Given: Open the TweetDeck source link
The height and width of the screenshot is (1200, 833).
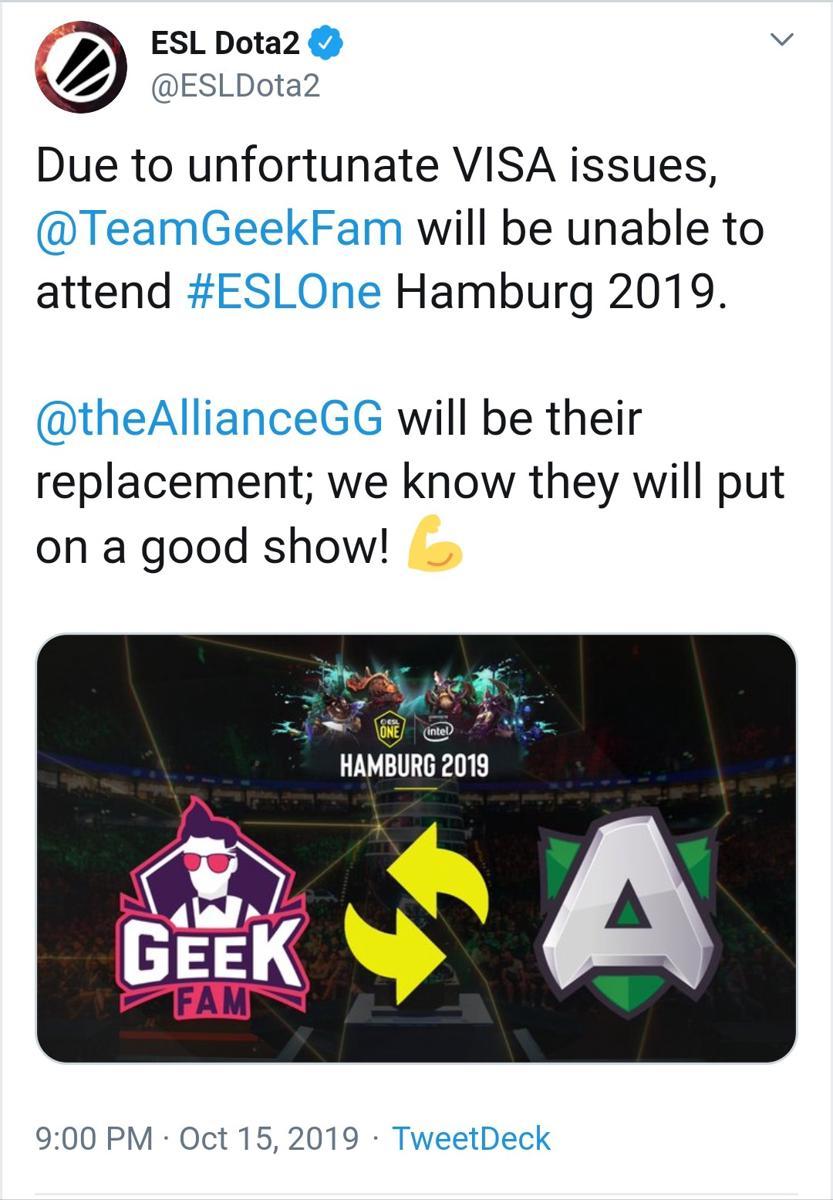Looking at the screenshot, I should (x=471, y=1138).
